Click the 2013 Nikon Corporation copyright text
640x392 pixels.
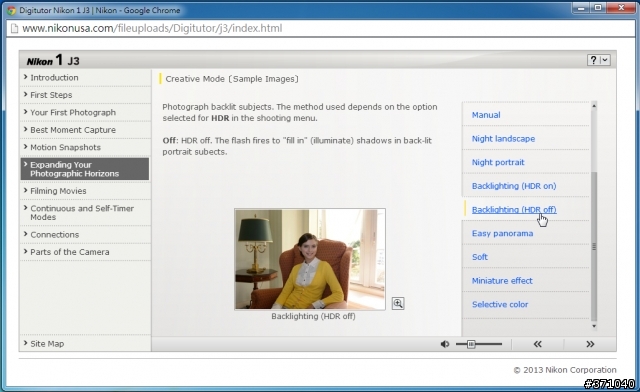pos(565,370)
